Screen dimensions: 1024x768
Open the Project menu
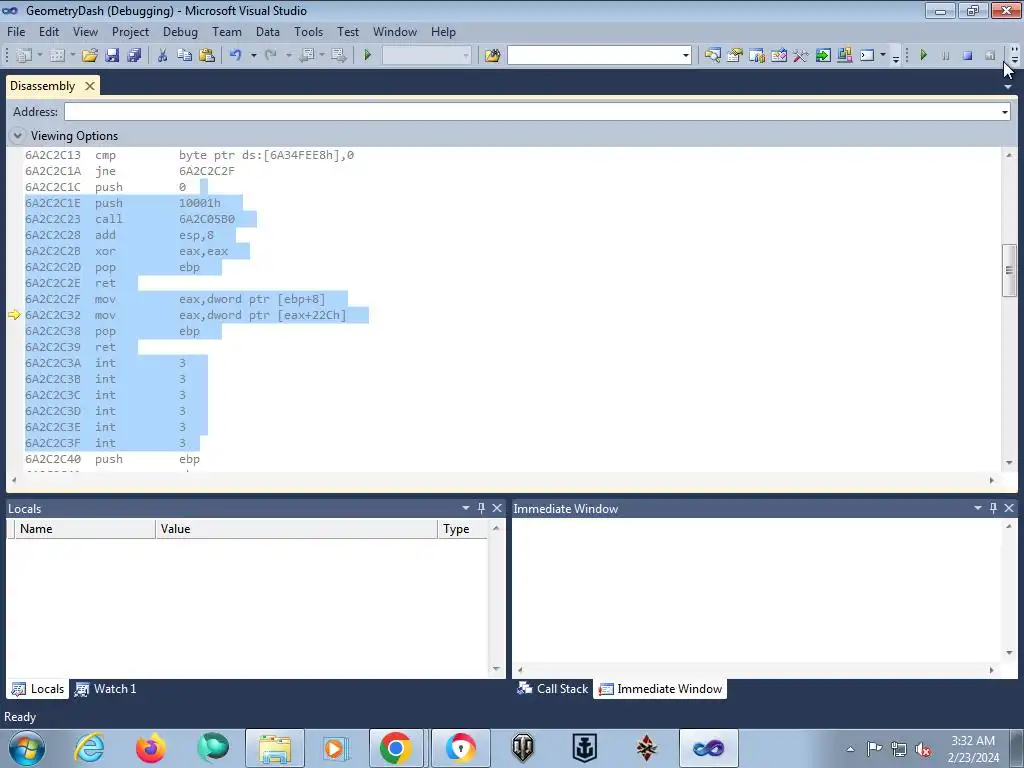131,32
